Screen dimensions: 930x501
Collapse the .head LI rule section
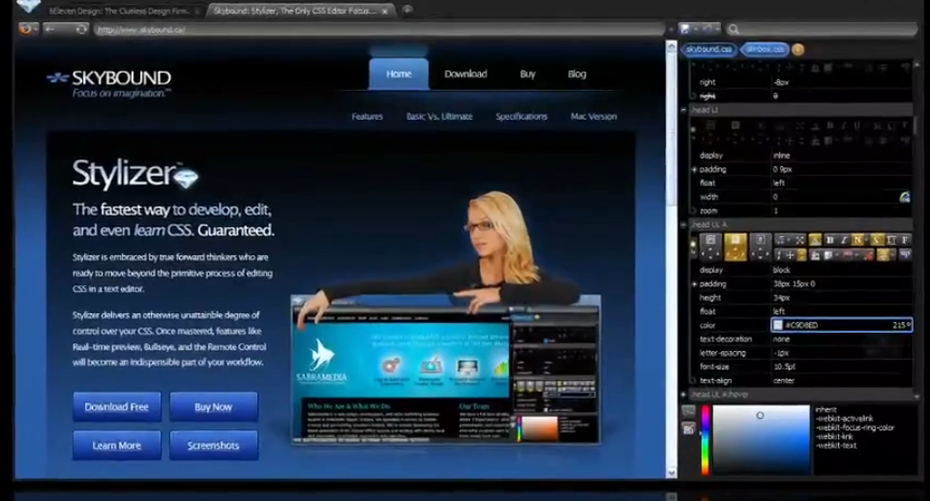coord(683,110)
